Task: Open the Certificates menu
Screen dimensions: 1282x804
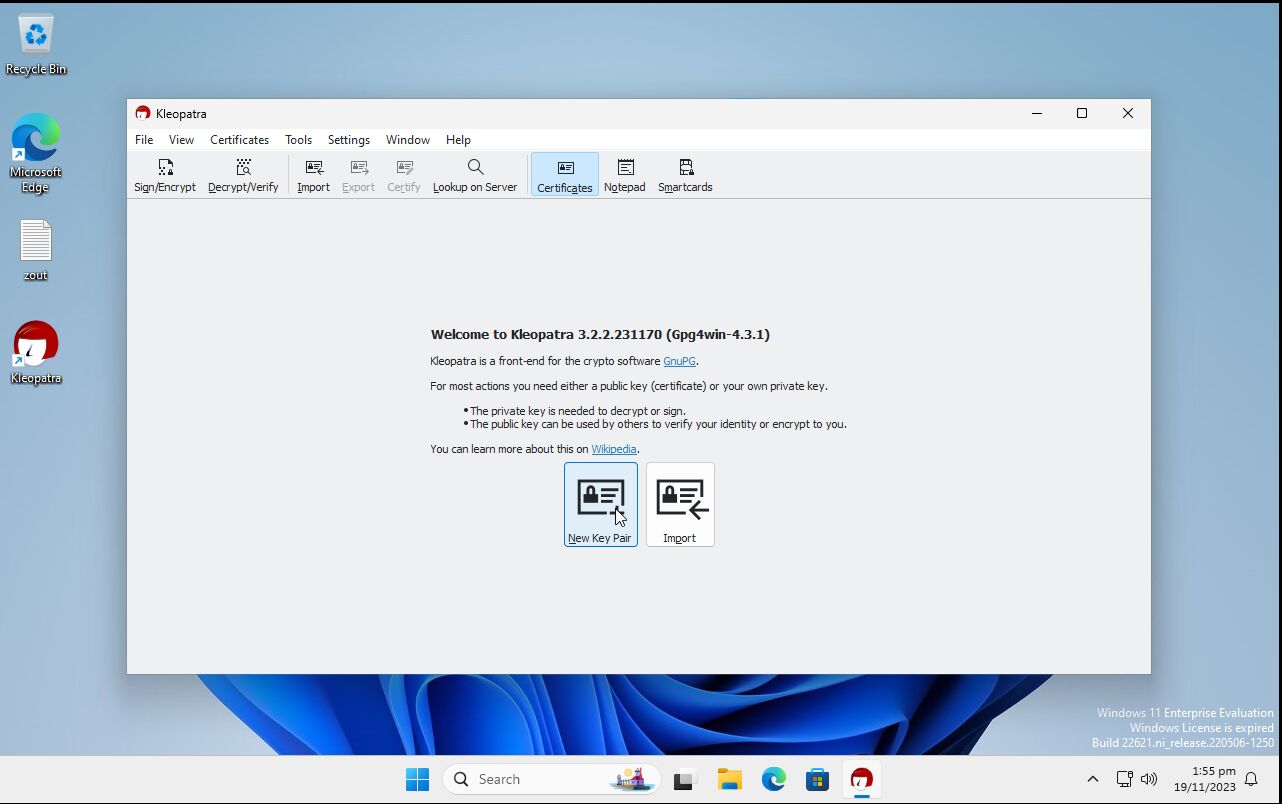Action: 239,140
